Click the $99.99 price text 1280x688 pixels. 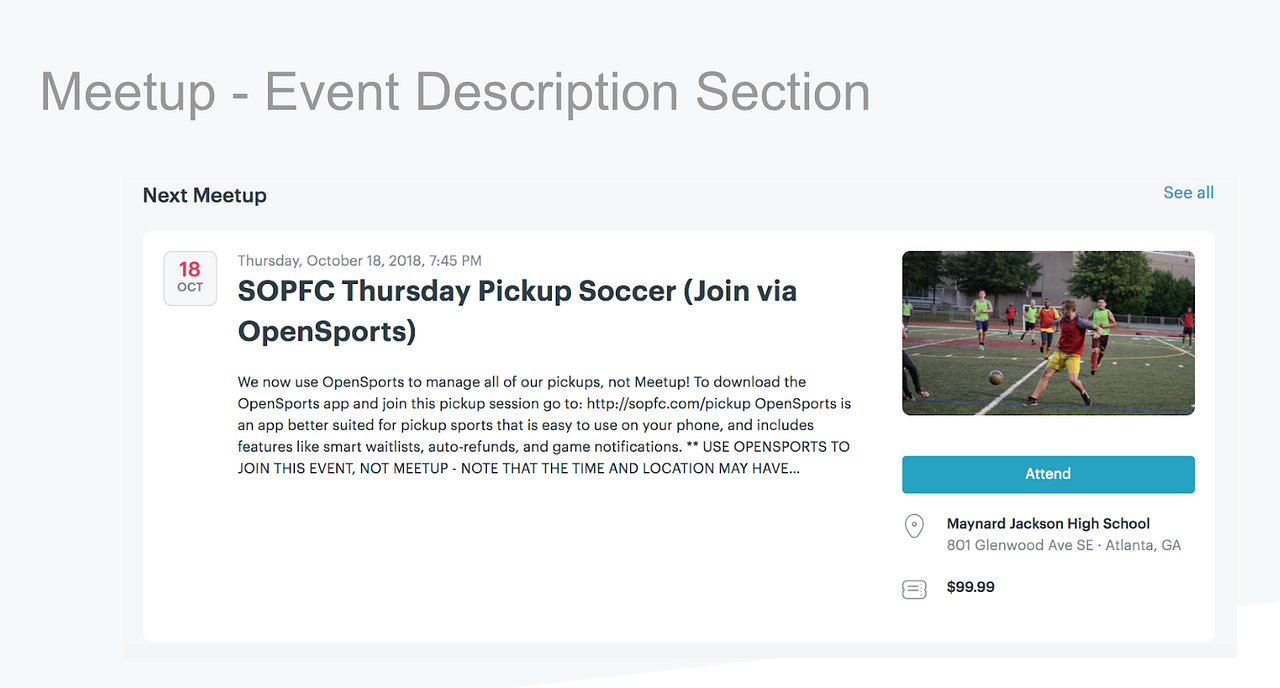[x=970, y=587]
